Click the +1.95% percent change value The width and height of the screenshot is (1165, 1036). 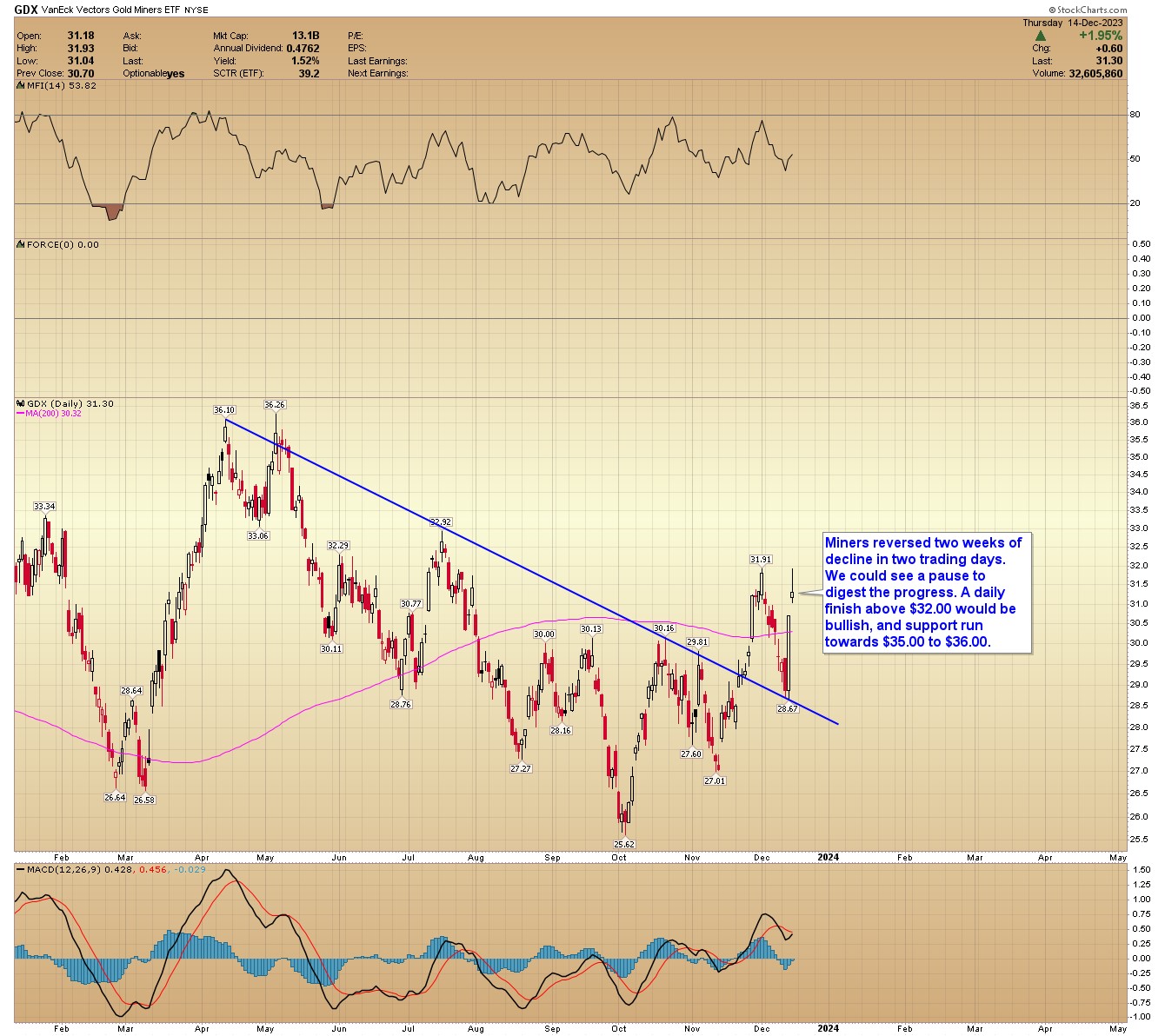[1101, 36]
